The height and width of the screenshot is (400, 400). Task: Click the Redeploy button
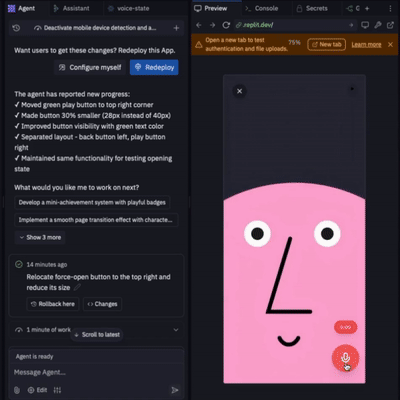pos(154,67)
